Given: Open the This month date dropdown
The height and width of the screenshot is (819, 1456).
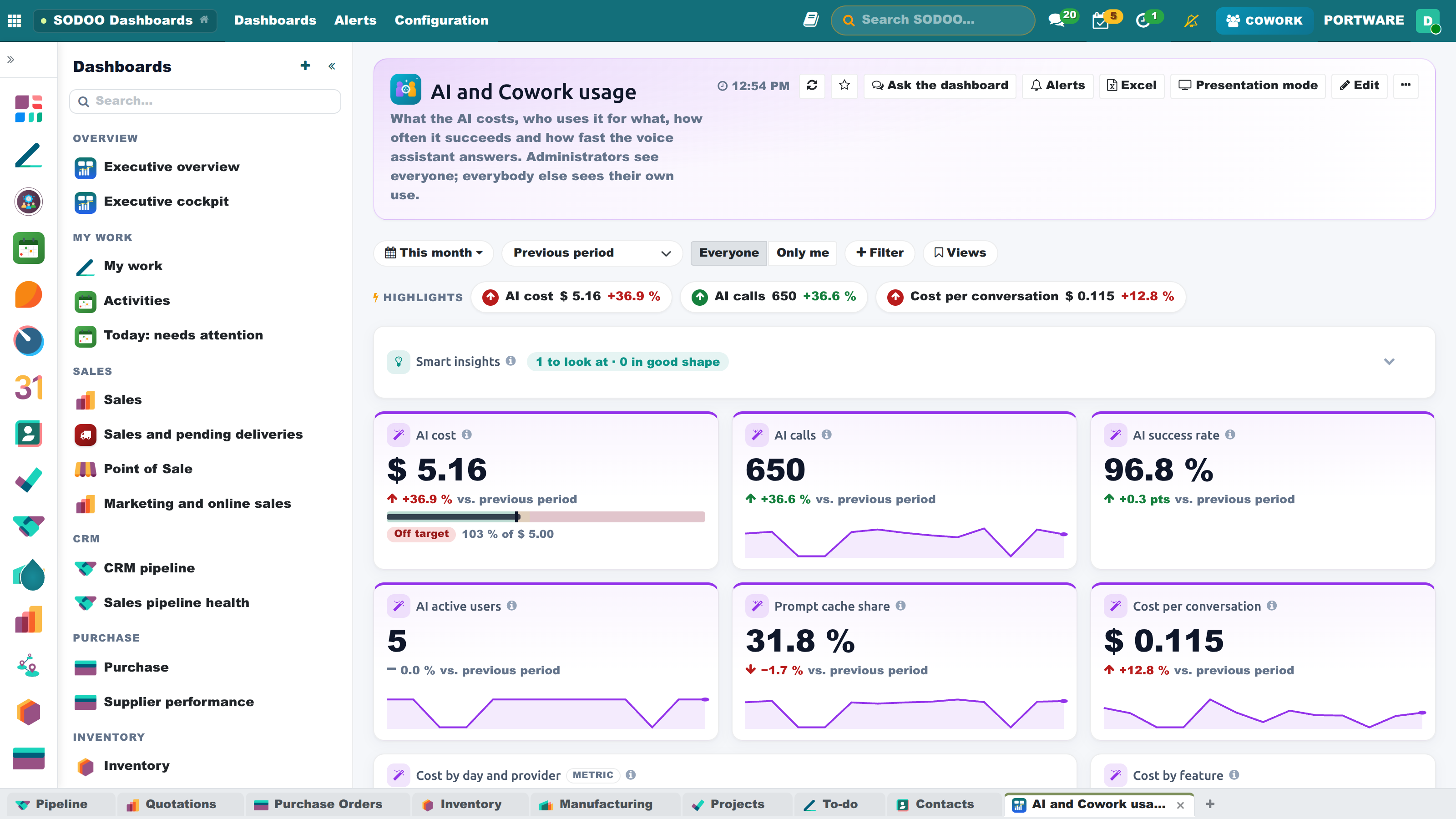Looking at the screenshot, I should pos(434,253).
